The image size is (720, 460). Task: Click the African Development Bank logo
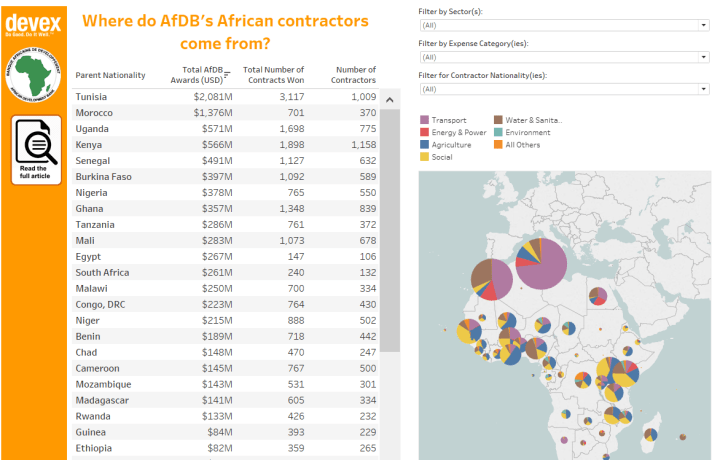pos(33,74)
